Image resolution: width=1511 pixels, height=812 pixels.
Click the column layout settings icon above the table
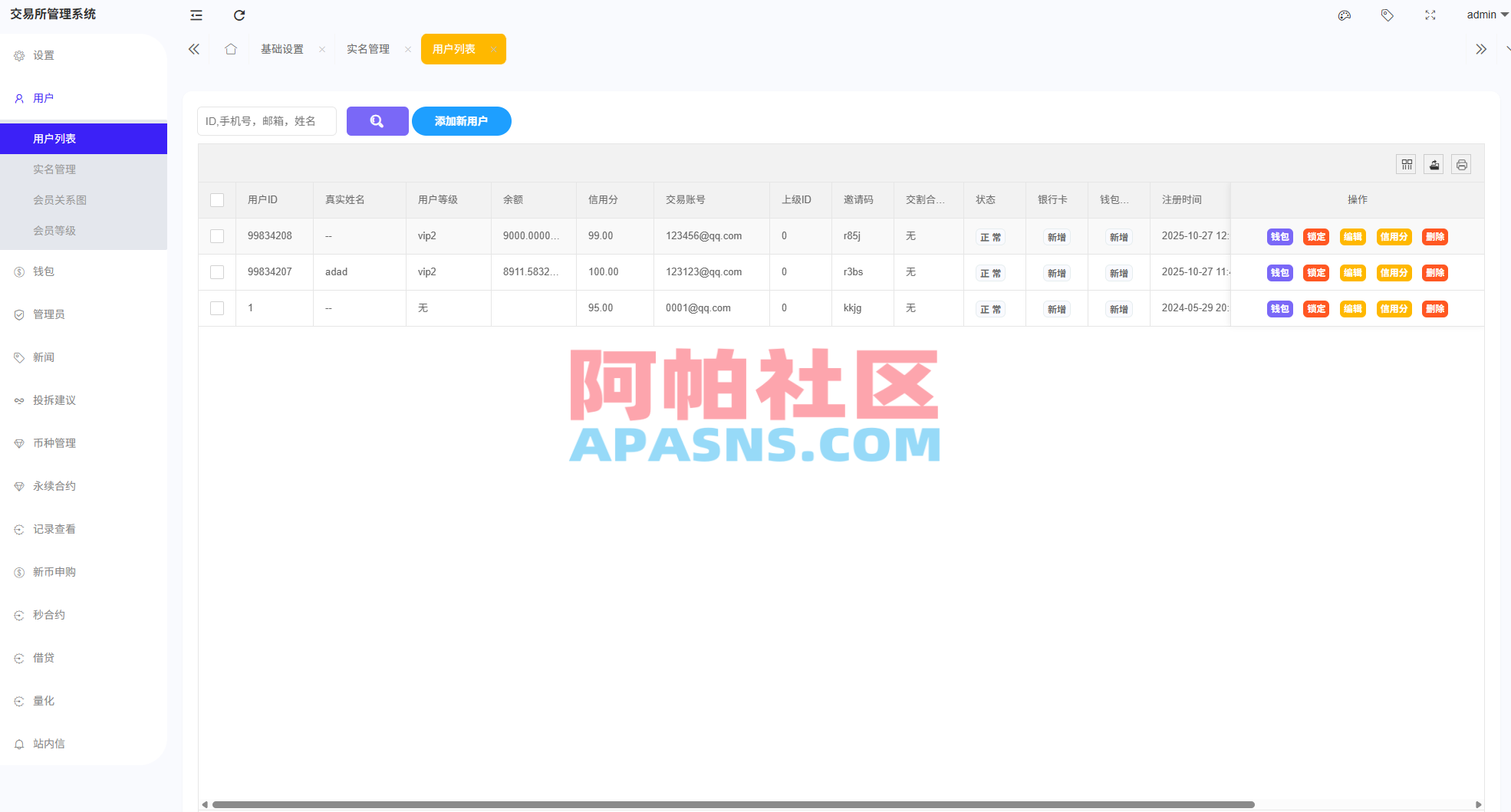click(x=1406, y=163)
